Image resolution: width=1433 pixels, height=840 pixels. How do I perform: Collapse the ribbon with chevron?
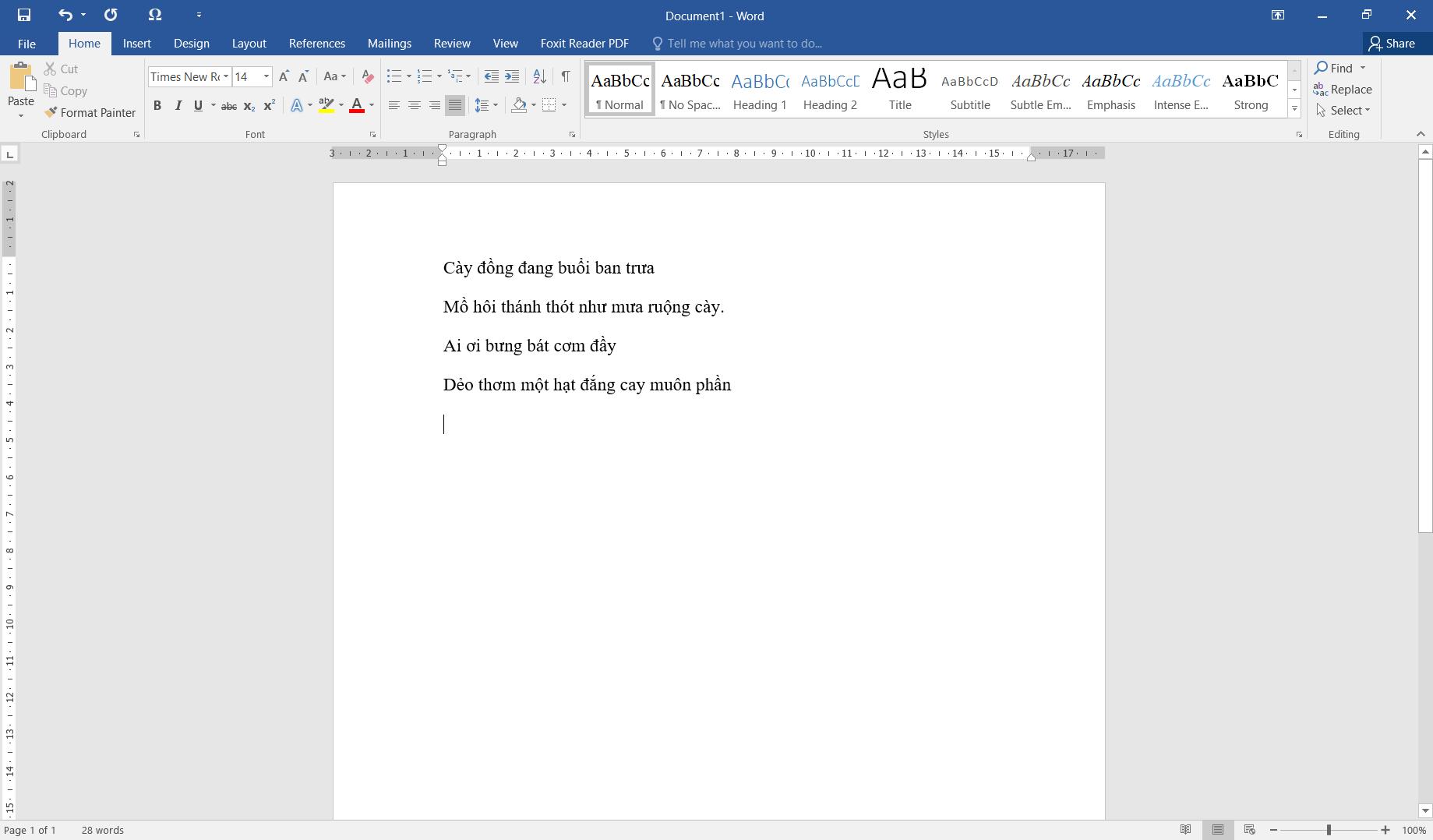click(1421, 134)
